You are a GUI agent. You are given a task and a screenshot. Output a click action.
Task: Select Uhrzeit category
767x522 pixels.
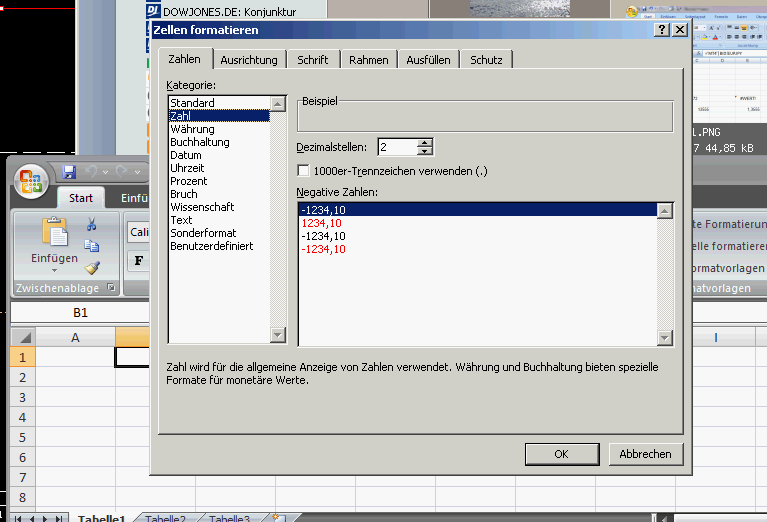click(x=219, y=168)
